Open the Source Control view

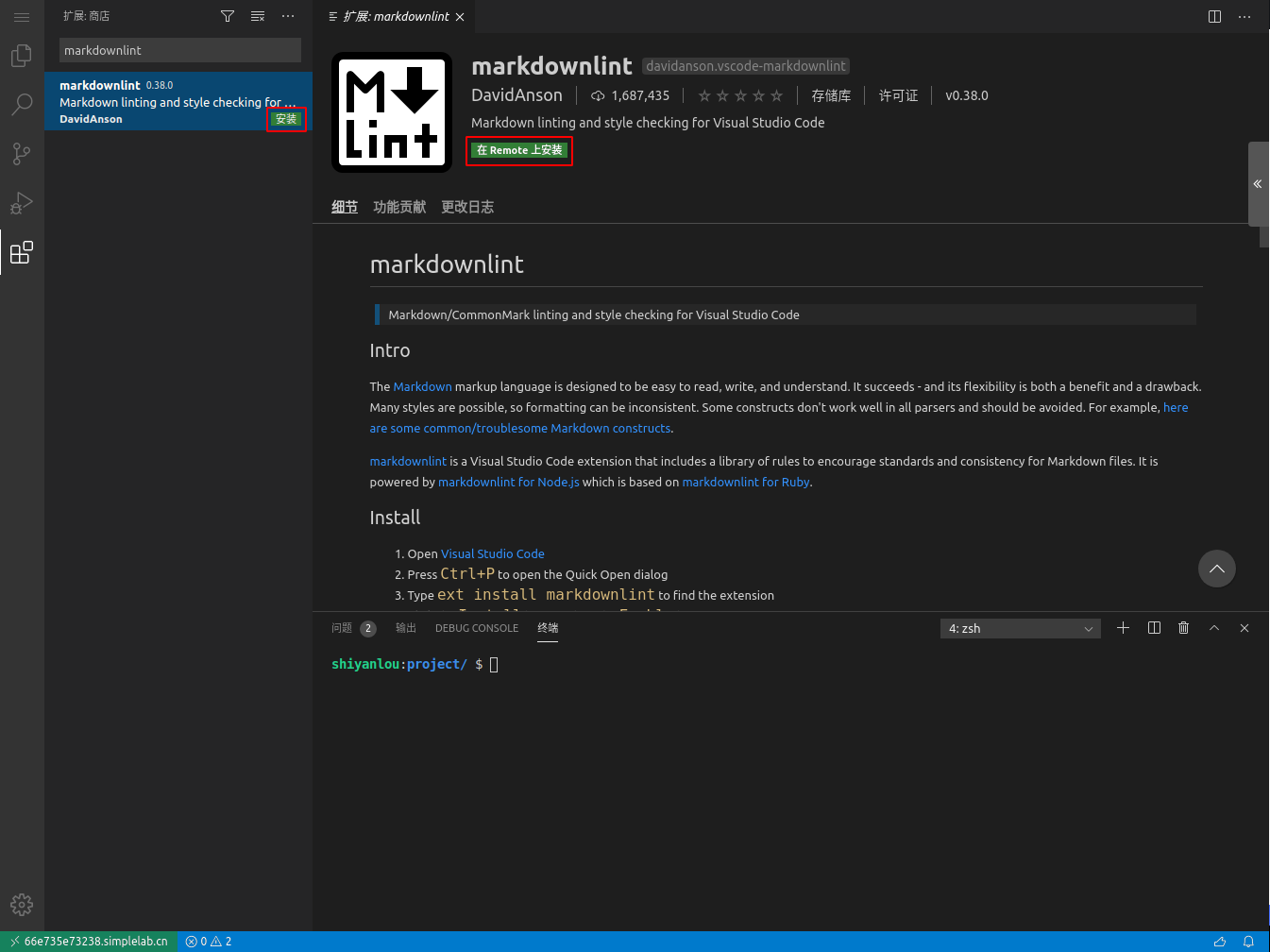(x=22, y=154)
